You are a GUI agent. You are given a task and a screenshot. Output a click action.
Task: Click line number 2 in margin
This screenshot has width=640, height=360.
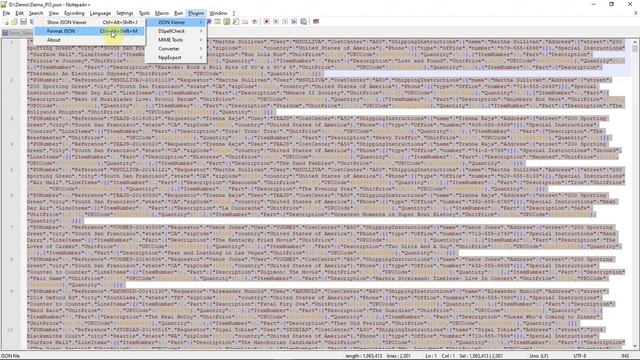click(x=11, y=80)
